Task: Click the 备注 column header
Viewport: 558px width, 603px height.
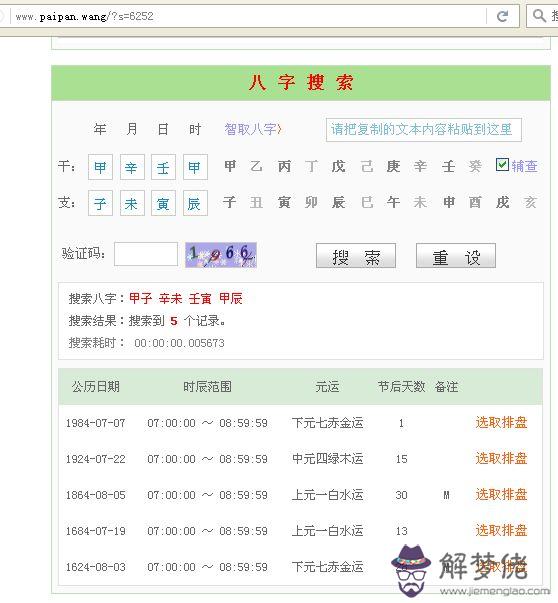Action: pyautogui.click(x=446, y=386)
